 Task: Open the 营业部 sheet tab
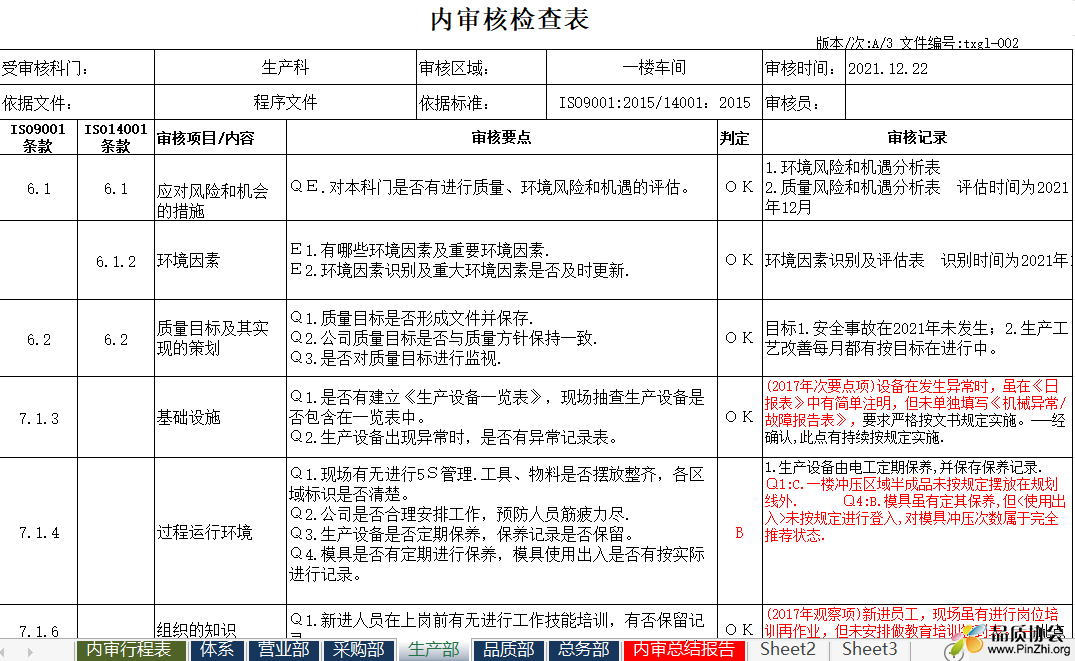tap(283, 649)
